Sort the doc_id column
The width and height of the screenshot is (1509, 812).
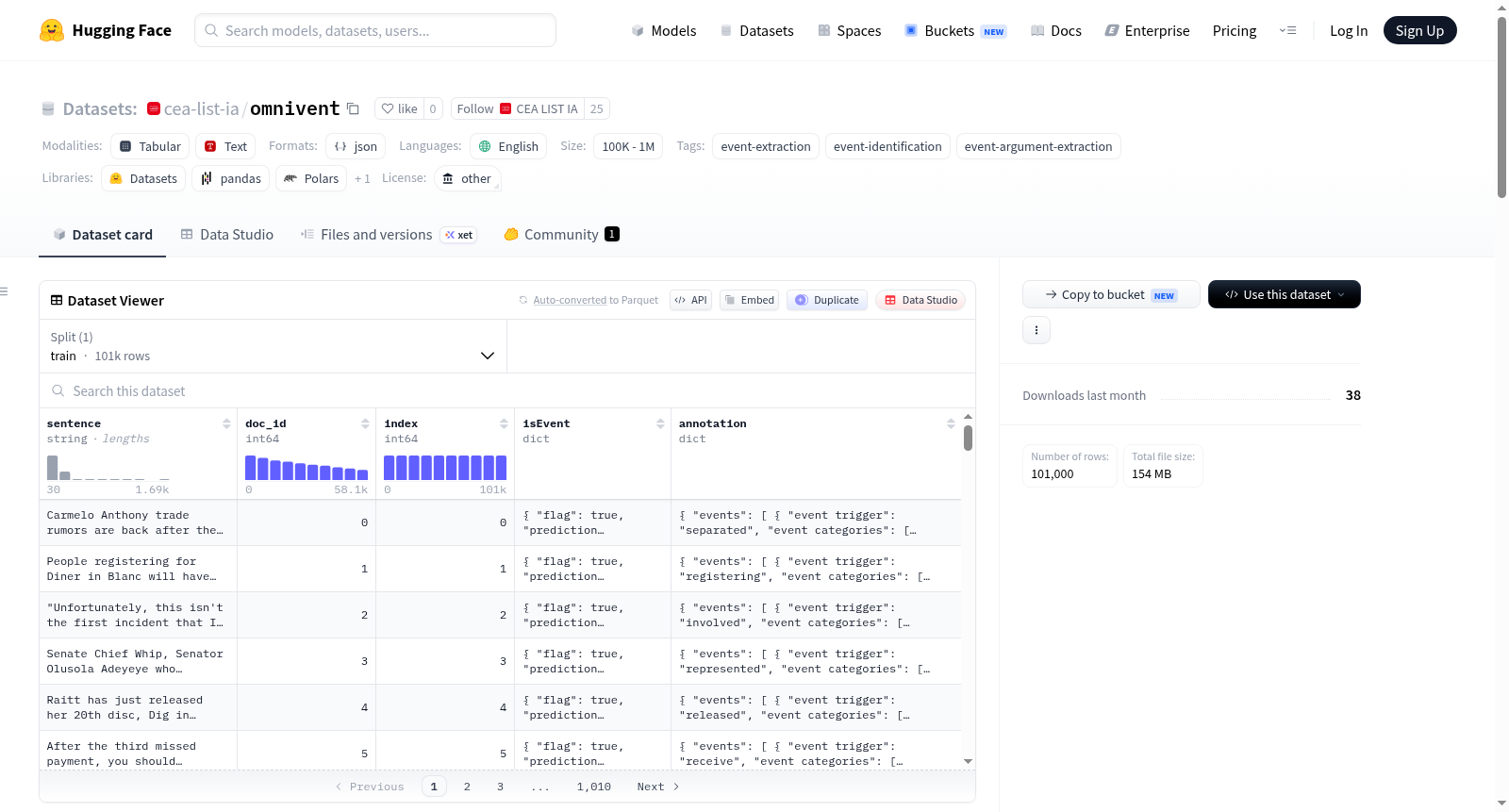365,424
